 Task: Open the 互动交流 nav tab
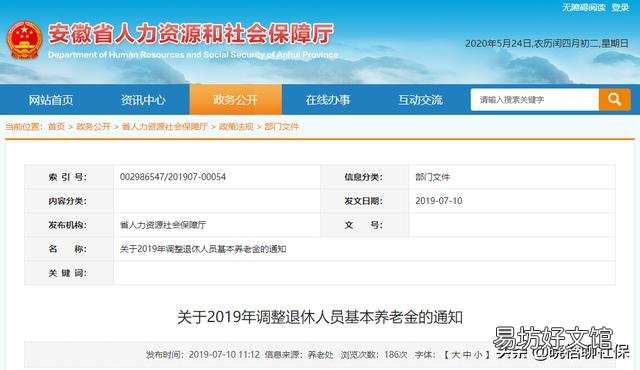coord(420,100)
